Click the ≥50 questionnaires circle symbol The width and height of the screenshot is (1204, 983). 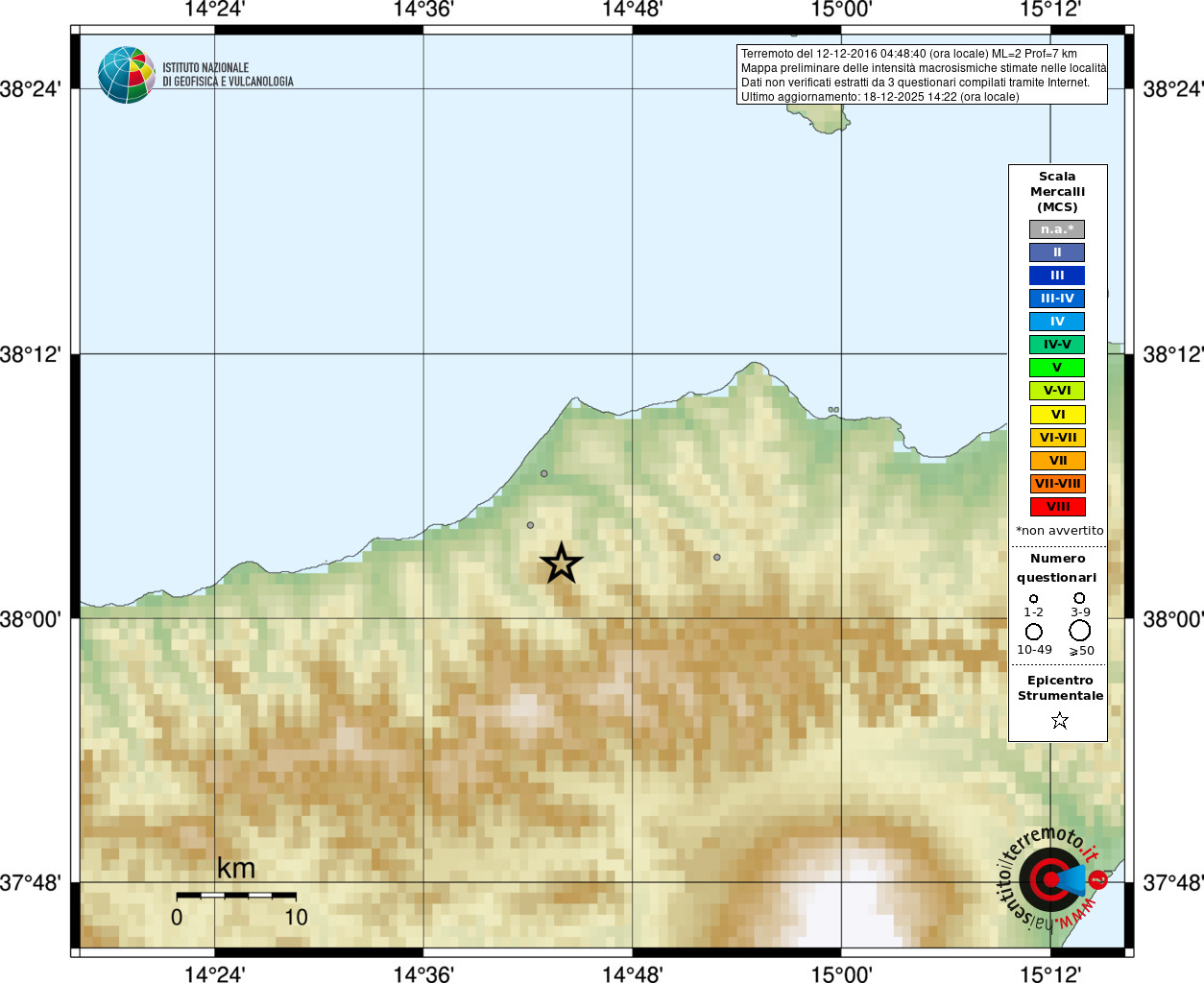coord(1080,631)
